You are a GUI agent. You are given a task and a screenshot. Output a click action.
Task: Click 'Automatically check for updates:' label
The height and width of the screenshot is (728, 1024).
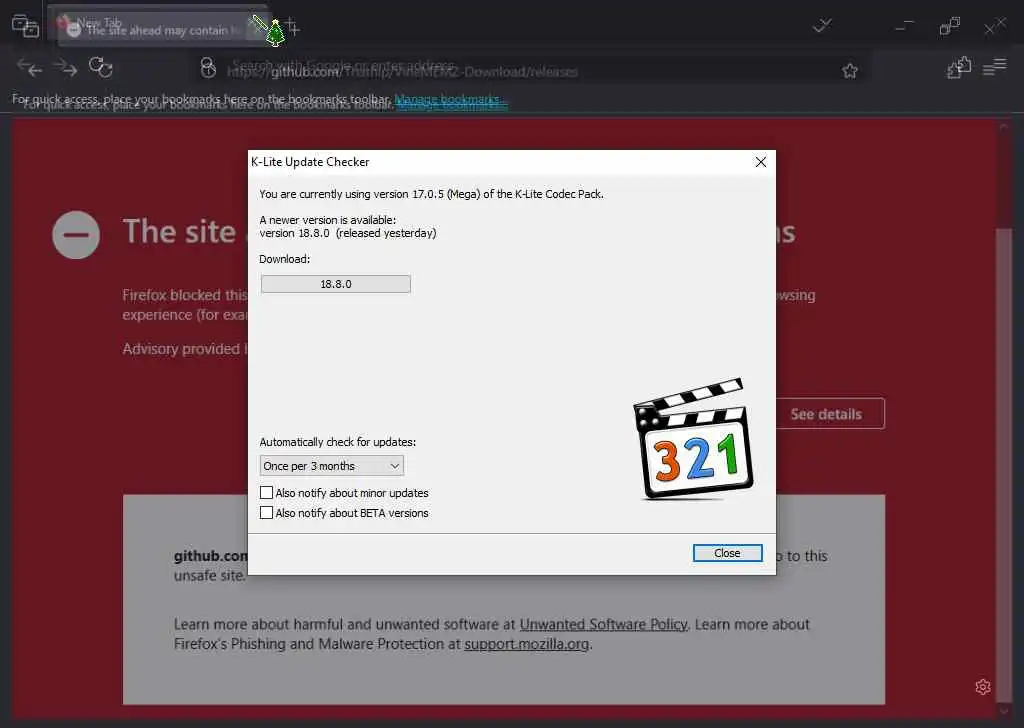pyautogui.click(x=338, y=442)
